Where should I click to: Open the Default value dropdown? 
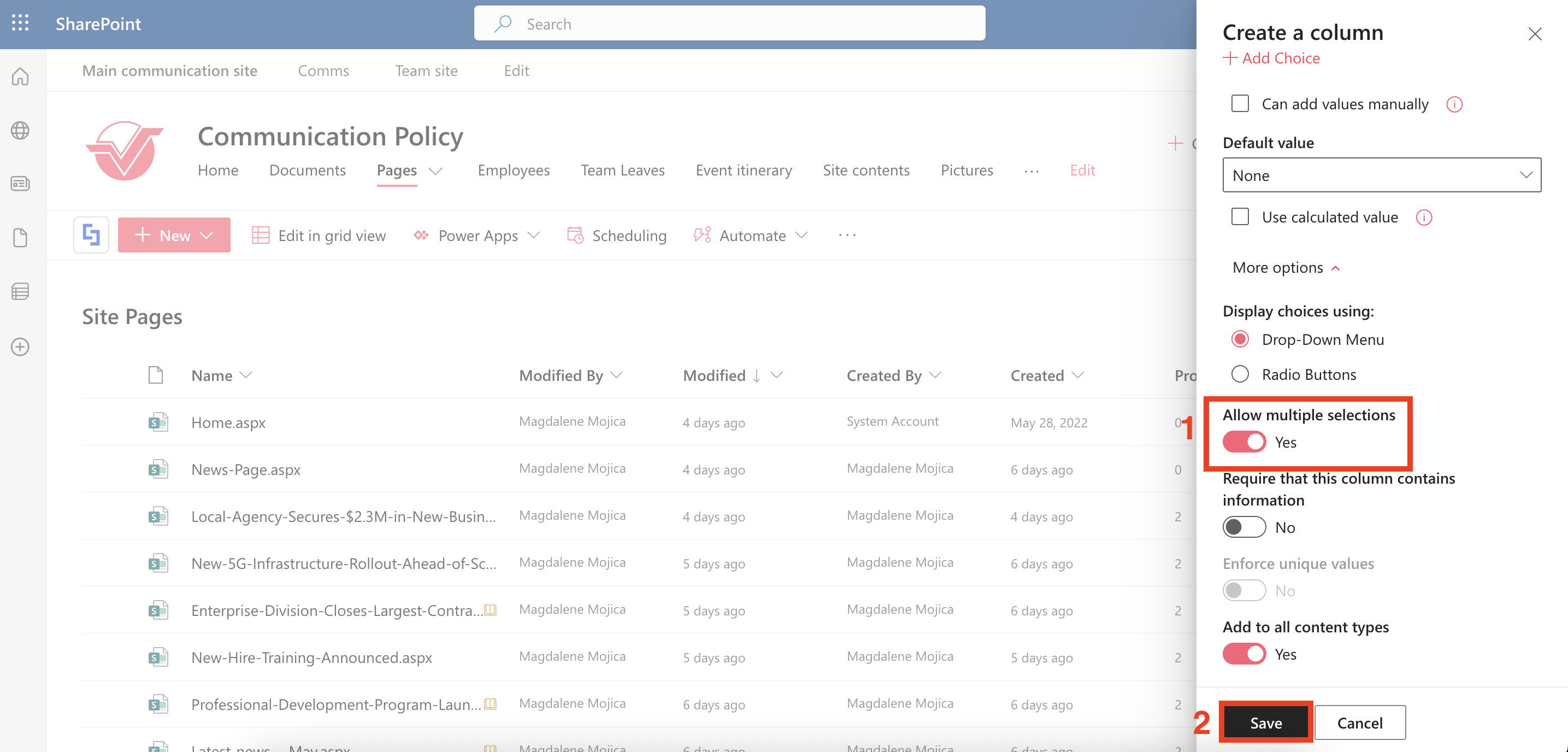click(1381, 175)
